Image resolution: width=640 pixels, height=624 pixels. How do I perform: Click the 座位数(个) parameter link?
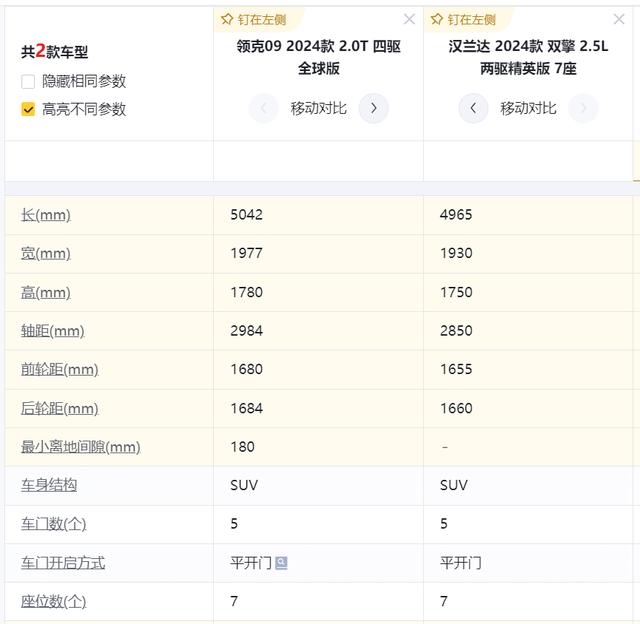[x=53, y=601]
